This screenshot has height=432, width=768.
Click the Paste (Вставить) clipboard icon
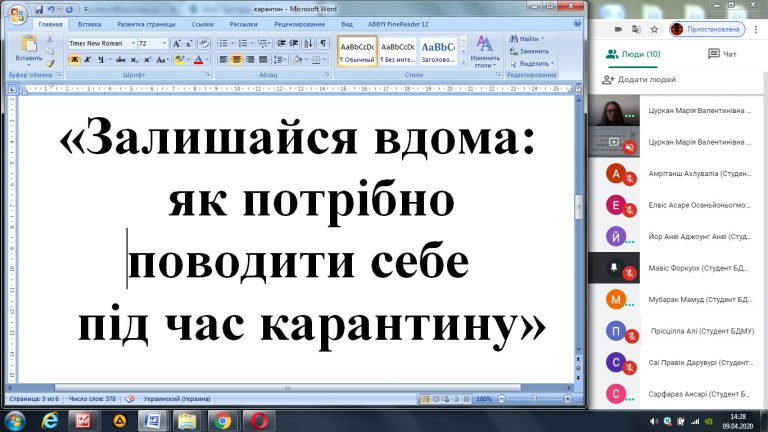click(28, 46)
